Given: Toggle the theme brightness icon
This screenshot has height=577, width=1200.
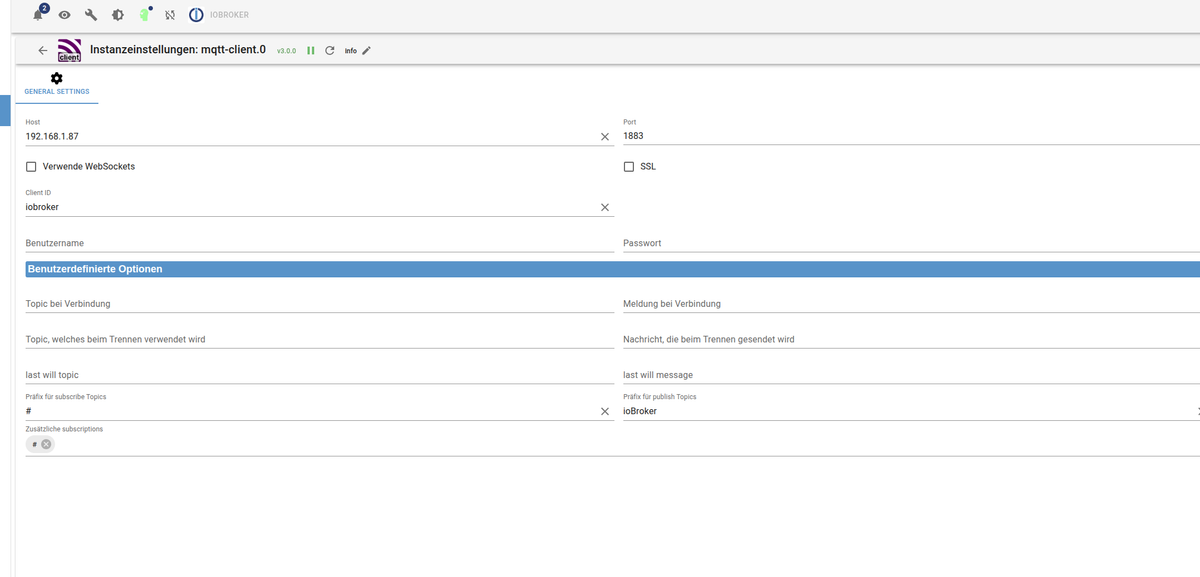Looking at the screenshot, I should pyautogui.click(x=117, y=15).
